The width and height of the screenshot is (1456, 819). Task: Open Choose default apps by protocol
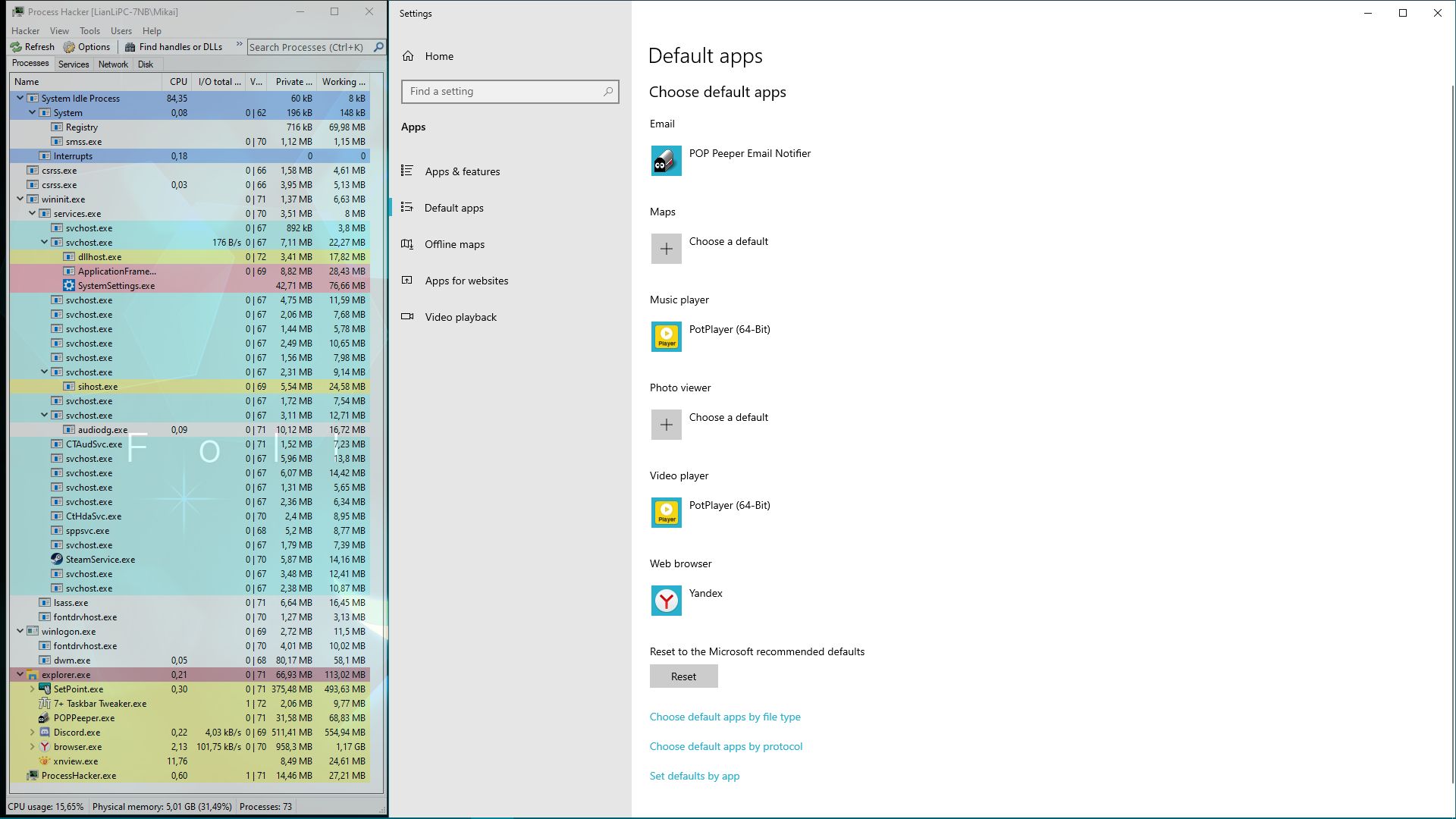tap(726, 746)
